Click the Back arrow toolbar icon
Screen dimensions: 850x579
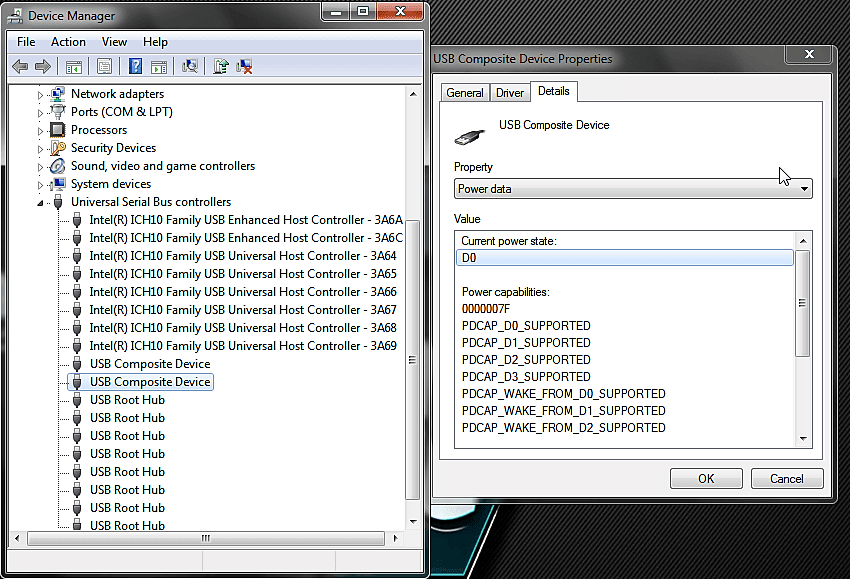(20, 67)
